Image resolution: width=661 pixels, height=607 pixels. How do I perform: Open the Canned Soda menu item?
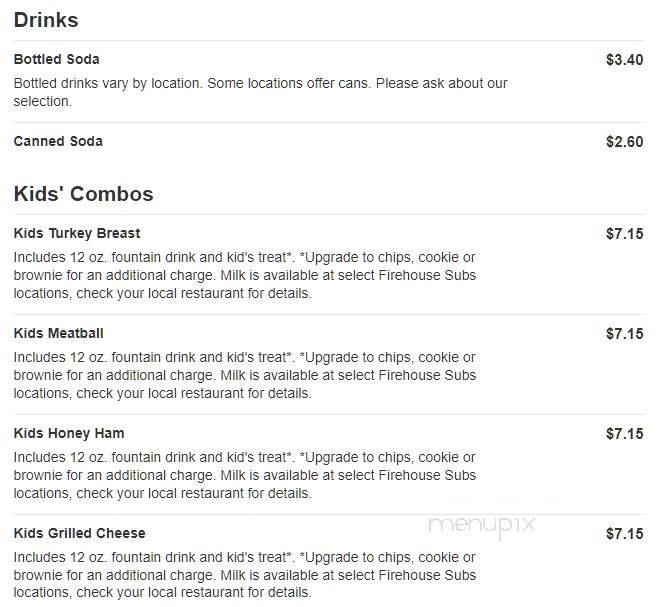(x=58, y=141)
